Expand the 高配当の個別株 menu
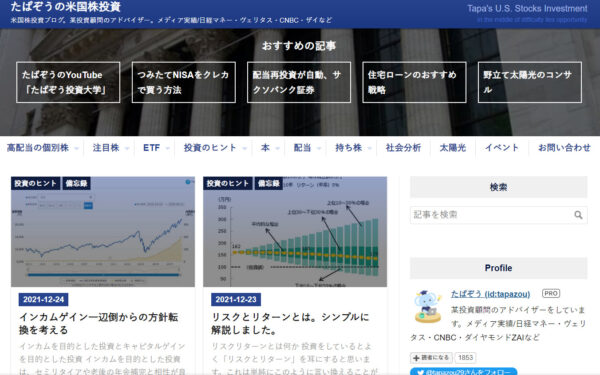Viewport: 600px width, 375px height. 42,148
